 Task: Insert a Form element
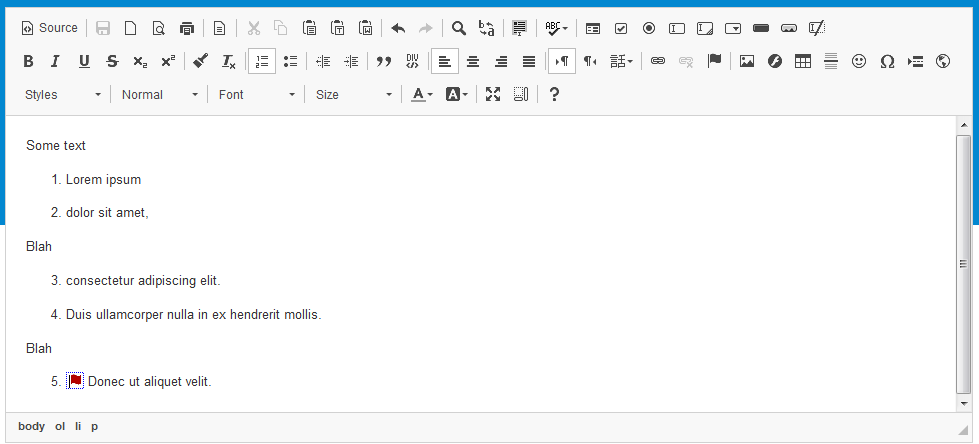593,28
